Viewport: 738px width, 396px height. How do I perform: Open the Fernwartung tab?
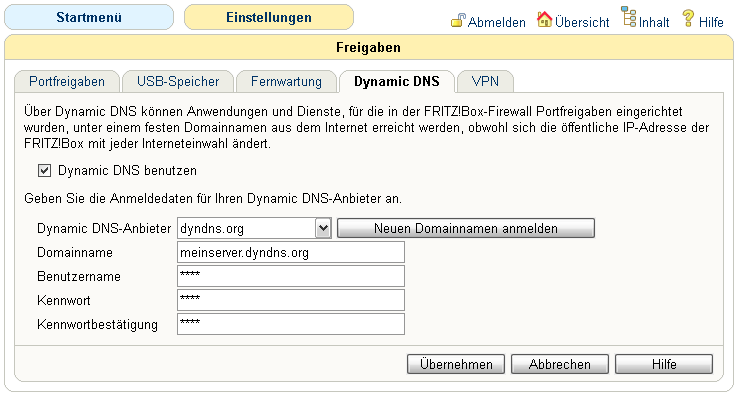pos(286,81)
